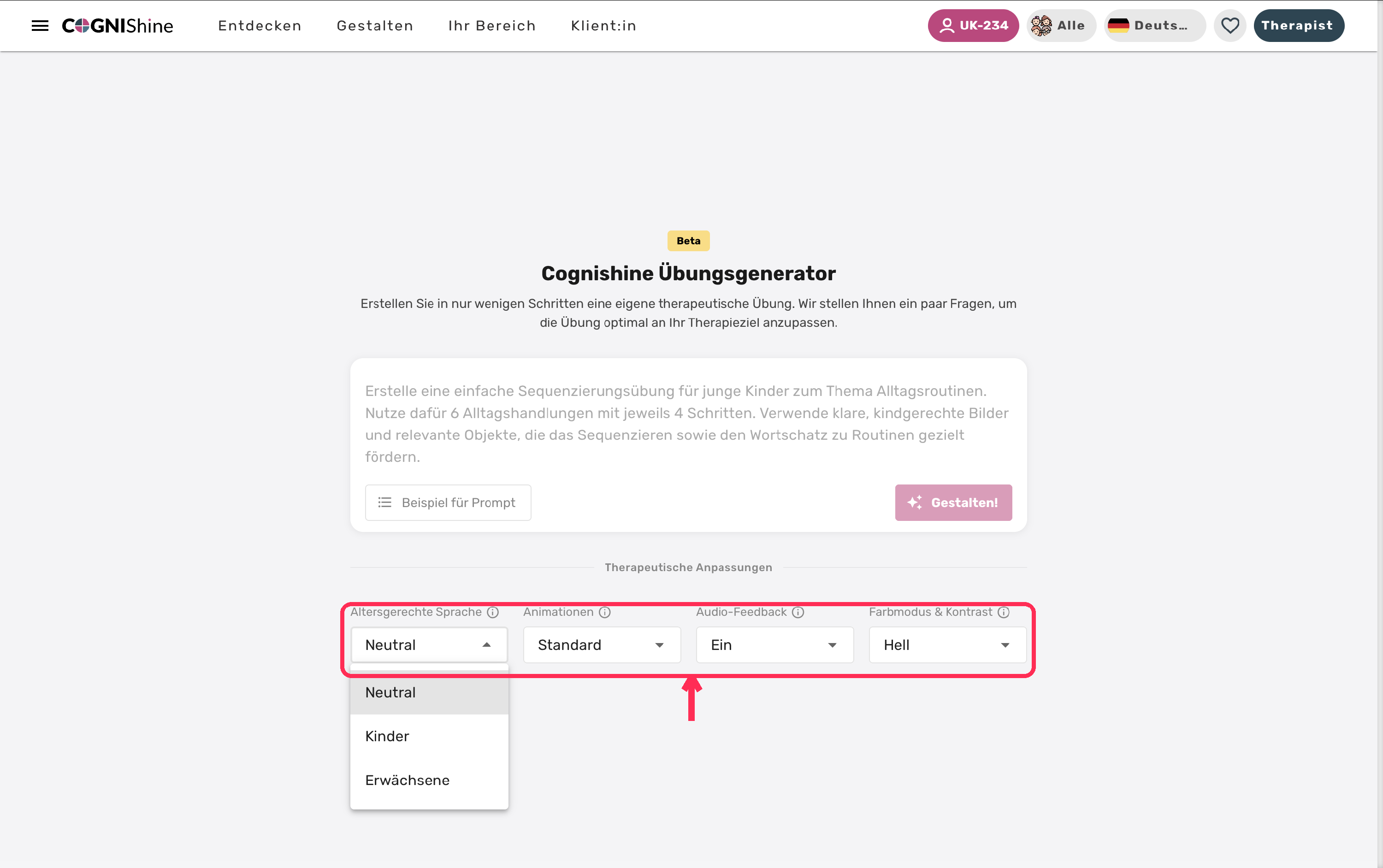Open the UK-234 client badge
Image resolution: width=1383 pixels, height=868 pixels.
point(973,26)
